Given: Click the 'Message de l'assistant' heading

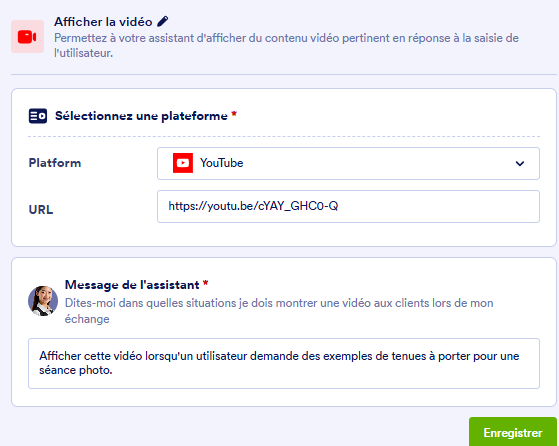Looking at the screenshot, I should tap(132, 285).
